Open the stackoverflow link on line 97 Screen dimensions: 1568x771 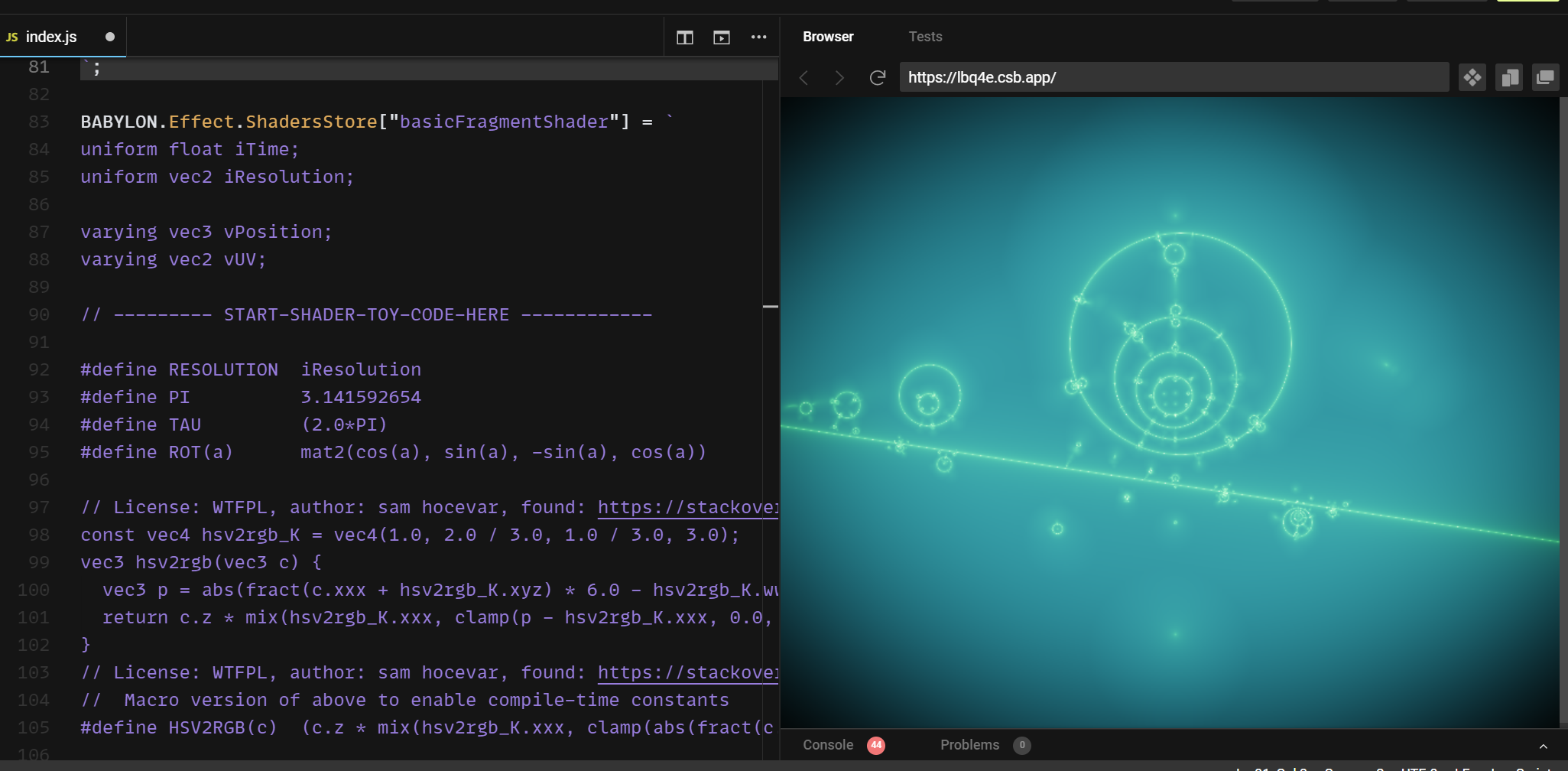[x=687, y=507]
